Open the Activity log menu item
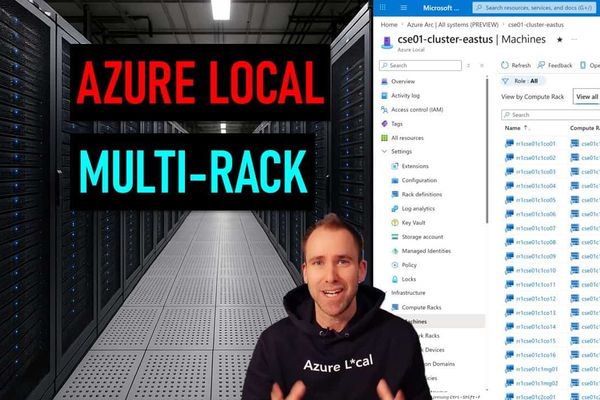 click(x=405, y=96)
